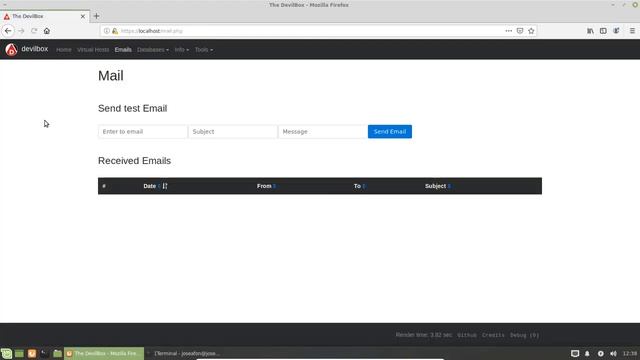Click the extension icon beside the sidebar button
Screen dimensions: 640x360
tap(616, 31)
